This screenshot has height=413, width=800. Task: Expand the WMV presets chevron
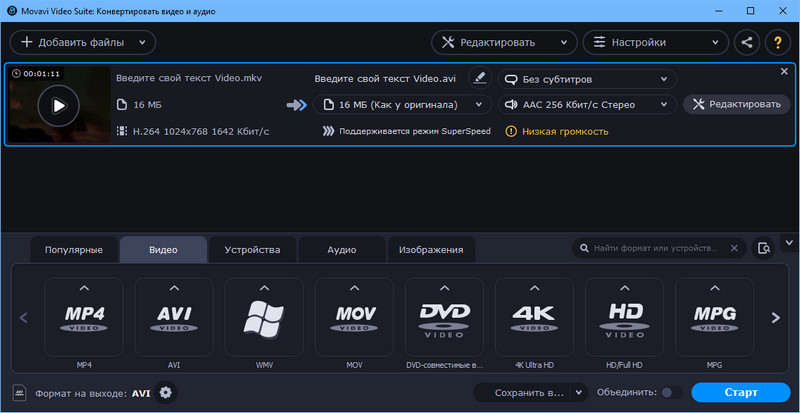click(x=264, y=288)
